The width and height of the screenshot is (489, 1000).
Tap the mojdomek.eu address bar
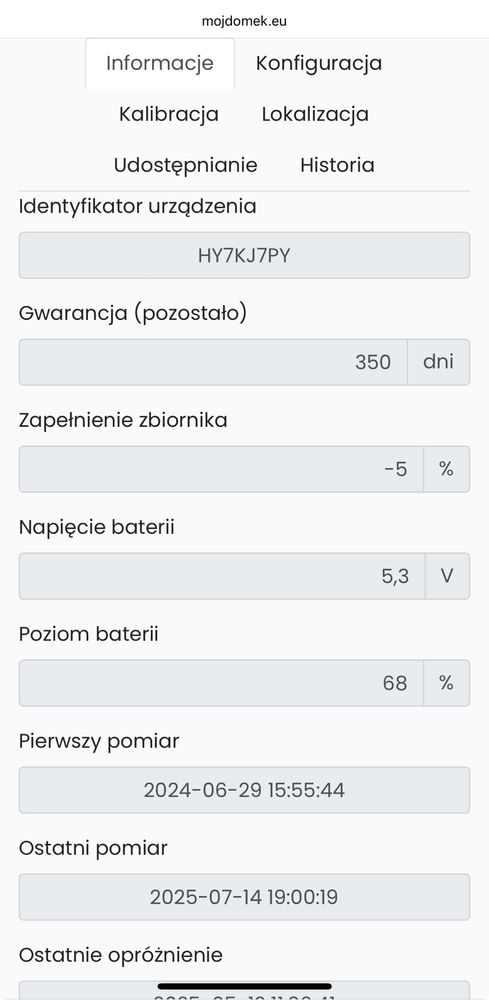click(x=244, y=21)
